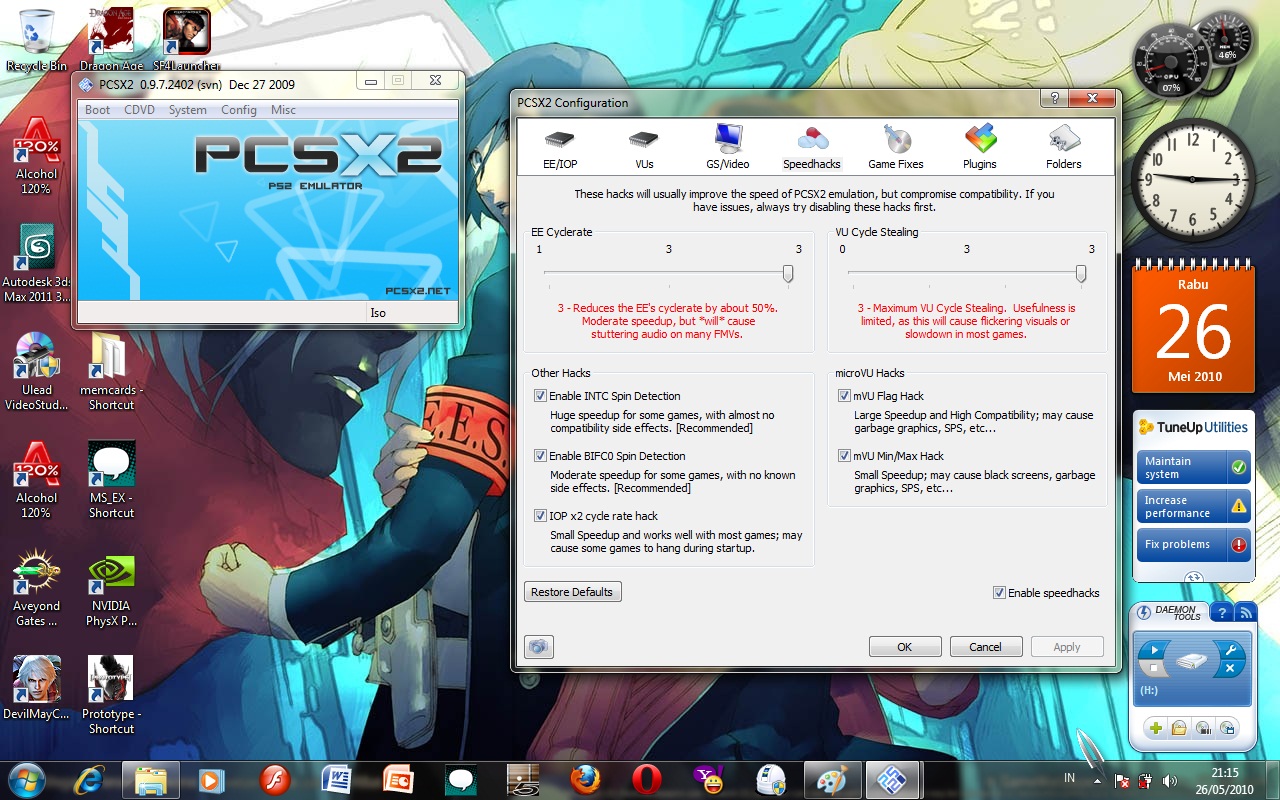This screenshot has height=800, width=1280.
Task: Click the IN language indicator in tray
Action: point(1070,778)
